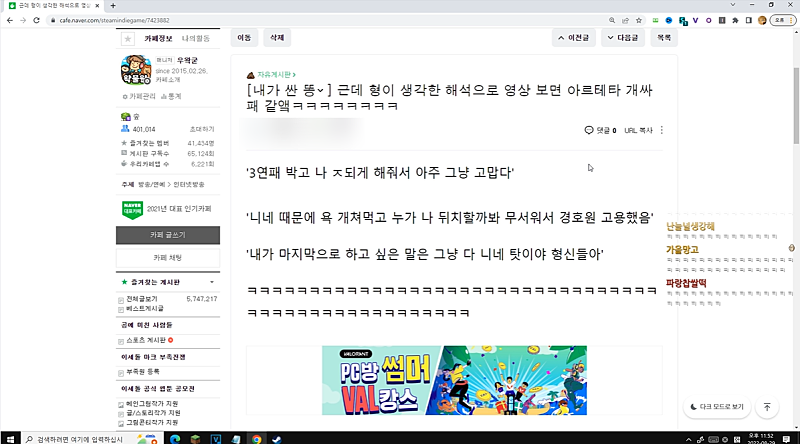Viewport: 800px width, 444px height.
Task: Collapse the 즐겨찾는 게시판 section arrow
Action: click(212, 282)
